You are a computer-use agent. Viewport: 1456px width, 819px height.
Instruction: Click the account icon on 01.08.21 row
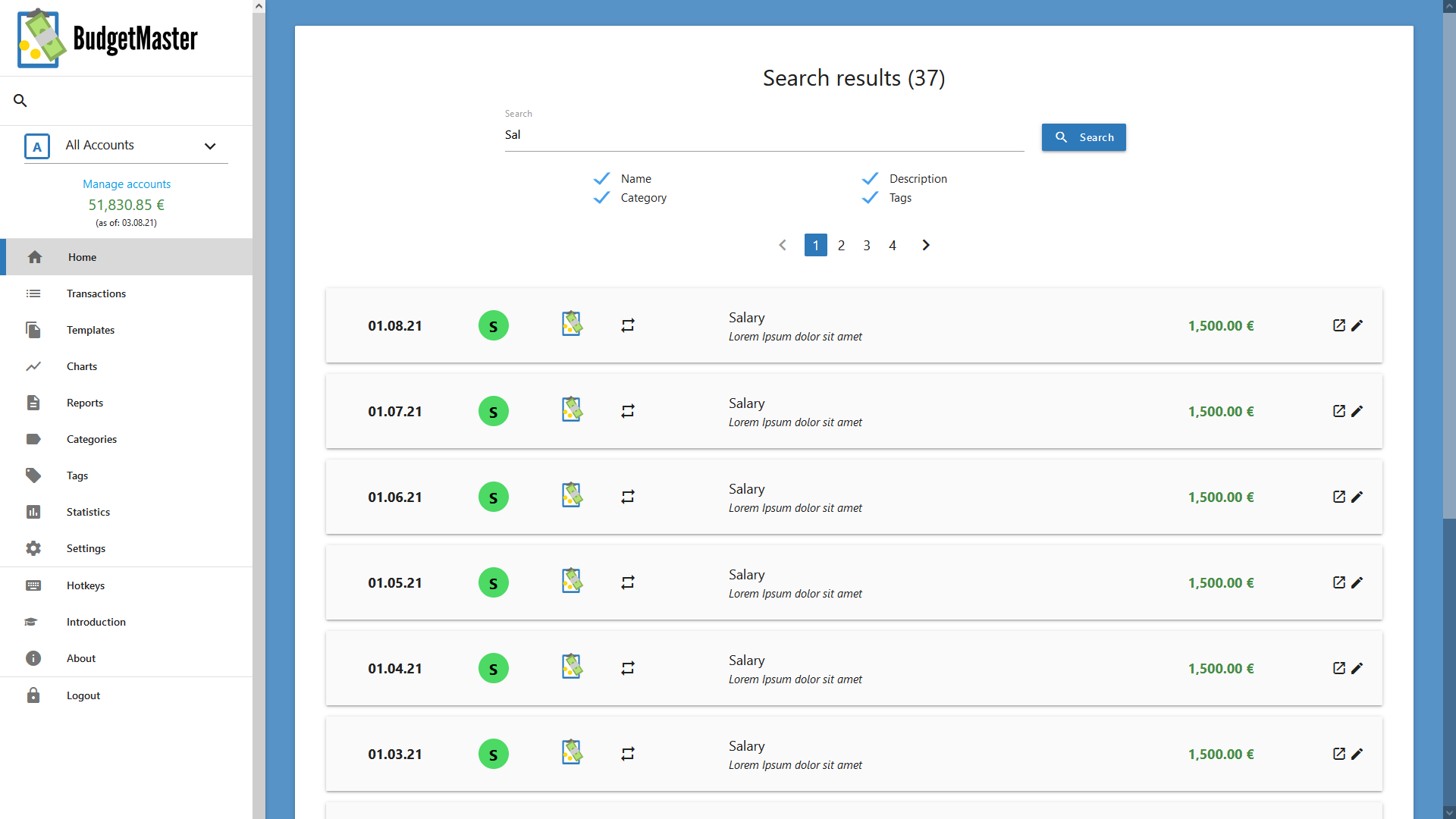click(572, 324)
